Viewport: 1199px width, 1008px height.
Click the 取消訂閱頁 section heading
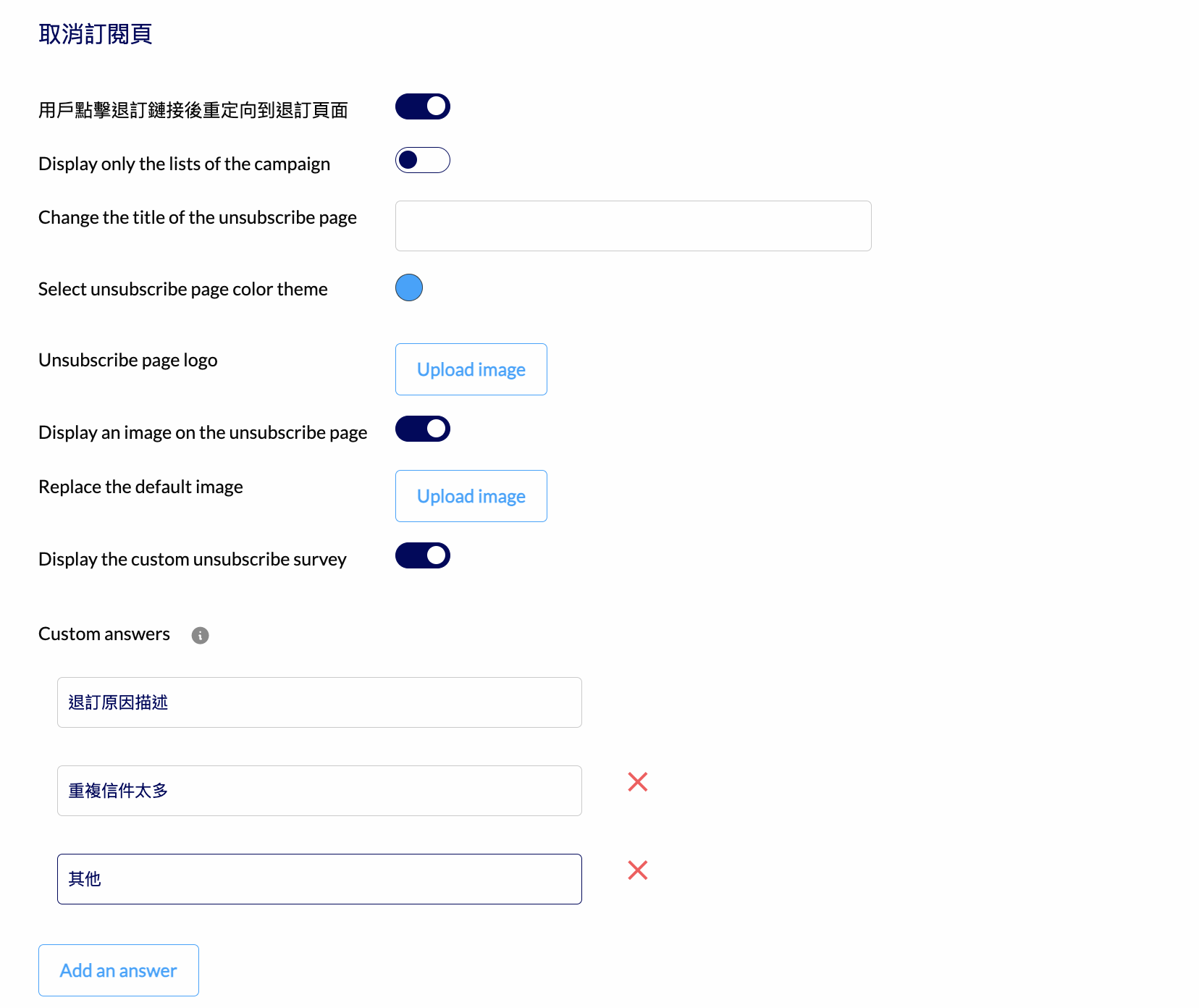(96, 34)
